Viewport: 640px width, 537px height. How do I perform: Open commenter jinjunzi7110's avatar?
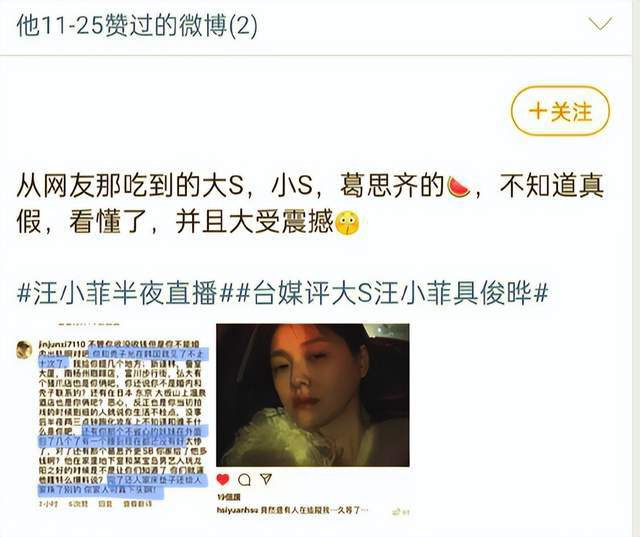pyautogui.click(x=24, y=350)
